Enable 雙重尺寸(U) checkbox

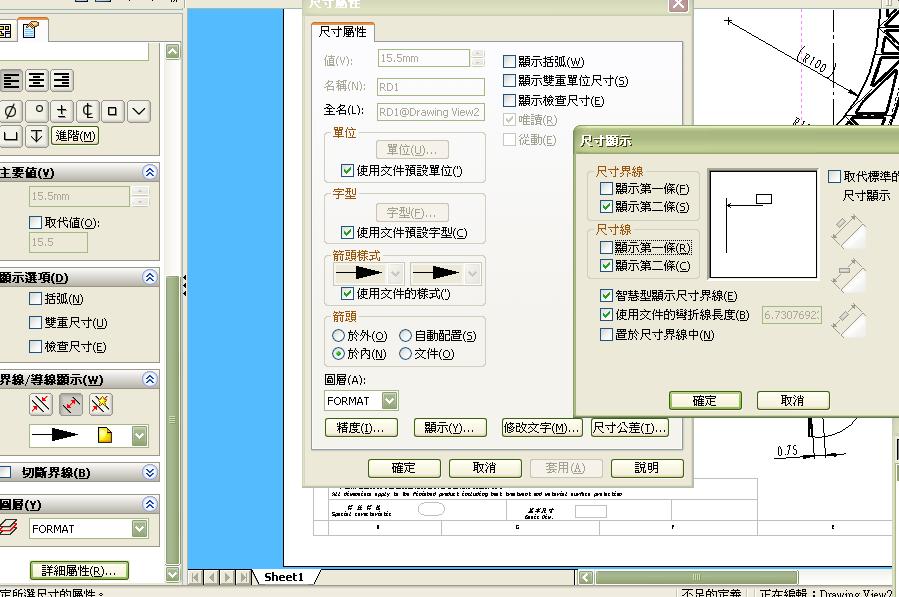click(x=36, y=322)
